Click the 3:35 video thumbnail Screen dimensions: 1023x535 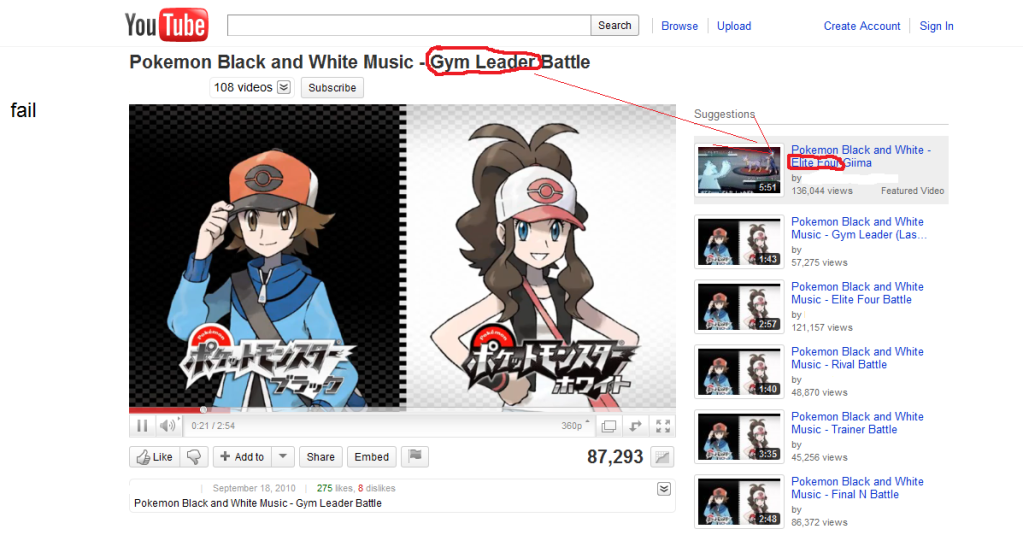tap(739, 436)
